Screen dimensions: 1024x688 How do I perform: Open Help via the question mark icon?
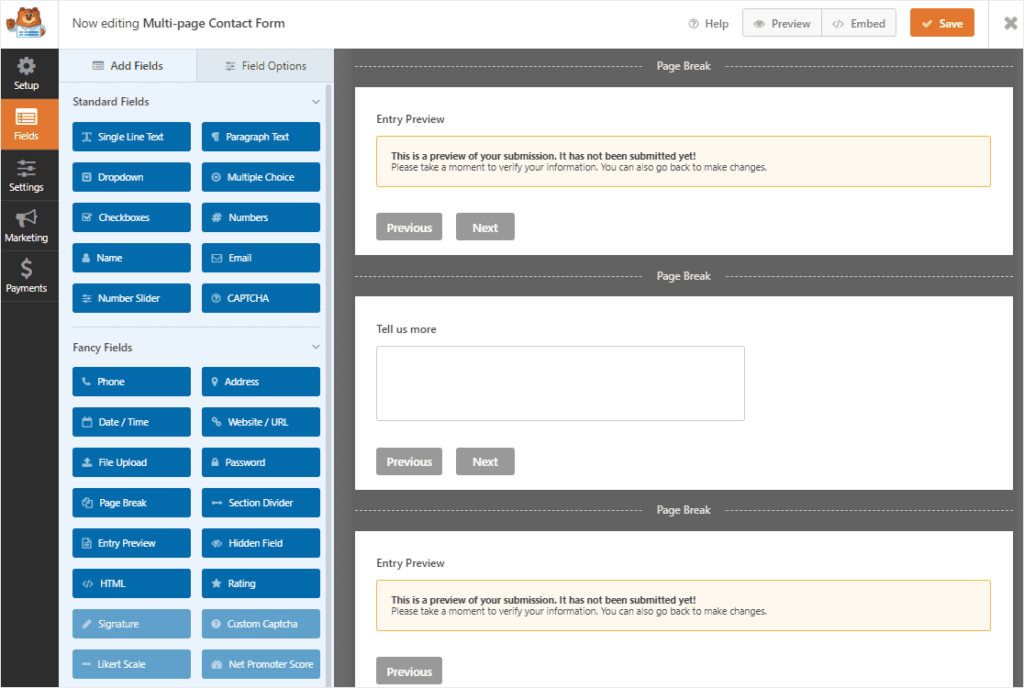tap(693, 23)
